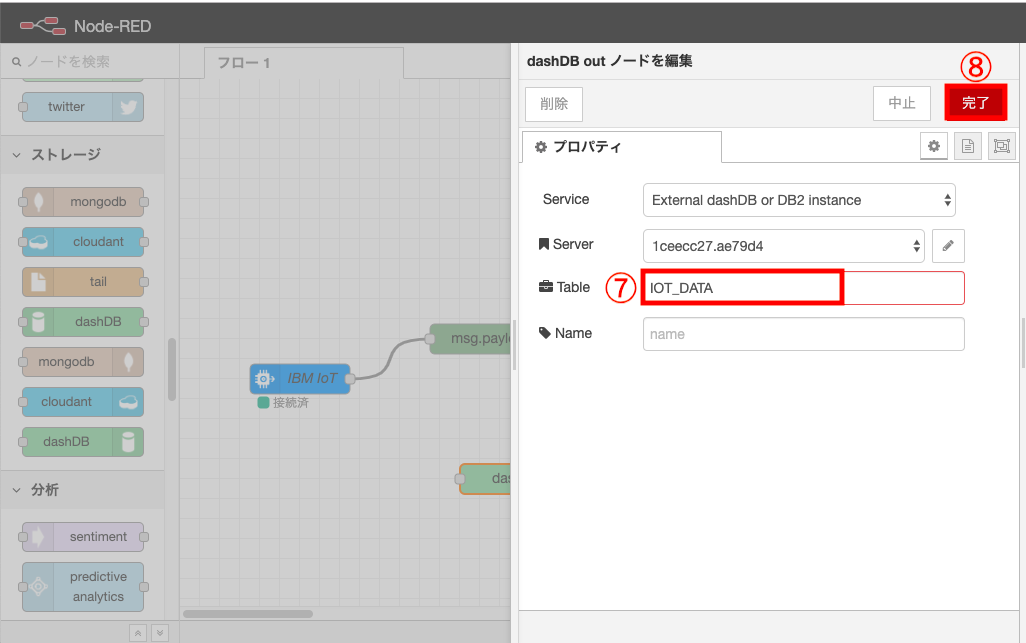Open node settings gear icon tab
Viewport: 1026px width, 643px height.
coord(934,146)
